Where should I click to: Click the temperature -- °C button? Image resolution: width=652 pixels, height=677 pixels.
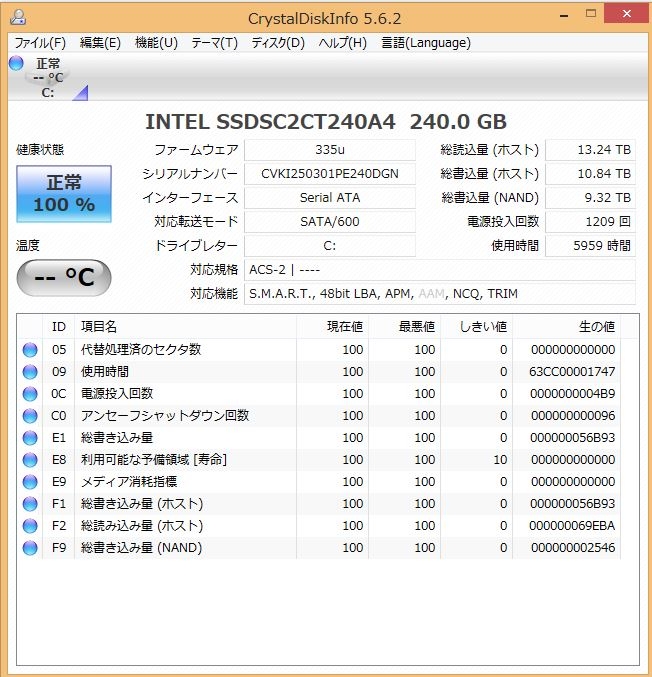[64, 277]
